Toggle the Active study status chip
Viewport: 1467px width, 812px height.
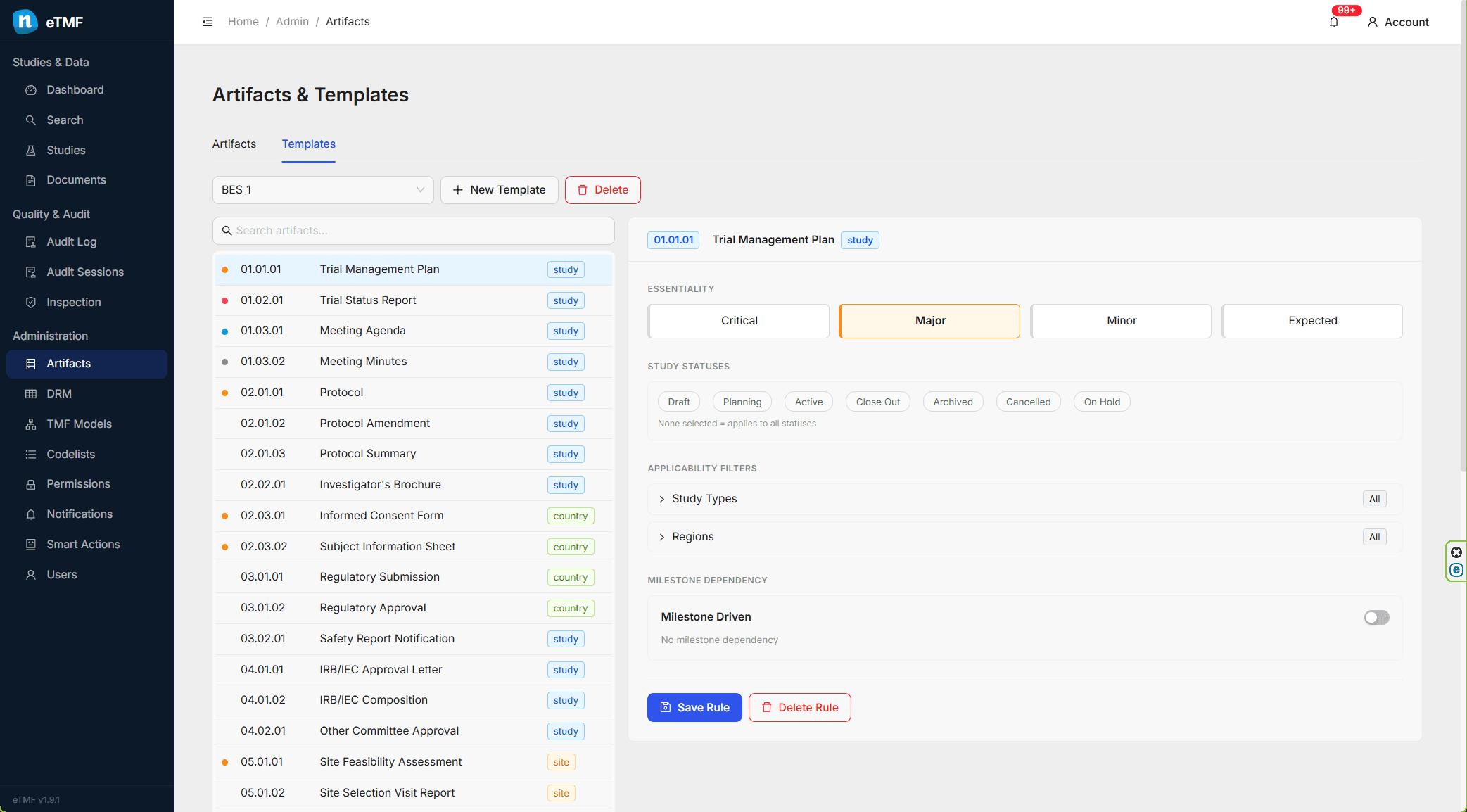tap(809, 402)
